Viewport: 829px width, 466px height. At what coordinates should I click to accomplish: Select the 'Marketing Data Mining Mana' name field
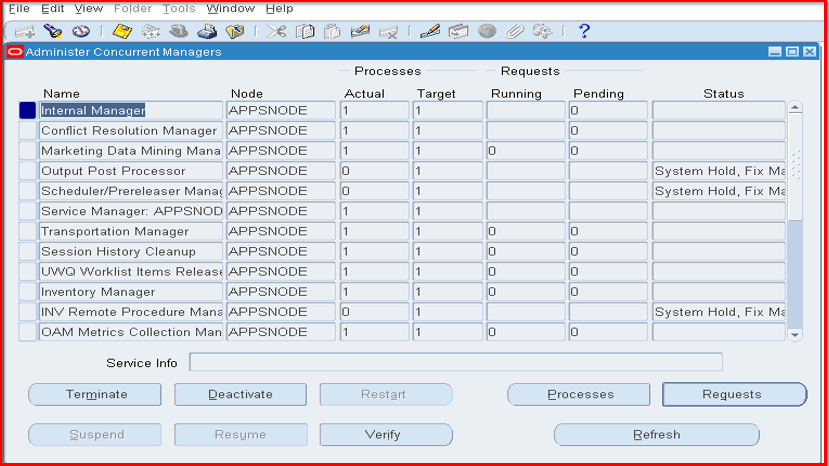131,151
